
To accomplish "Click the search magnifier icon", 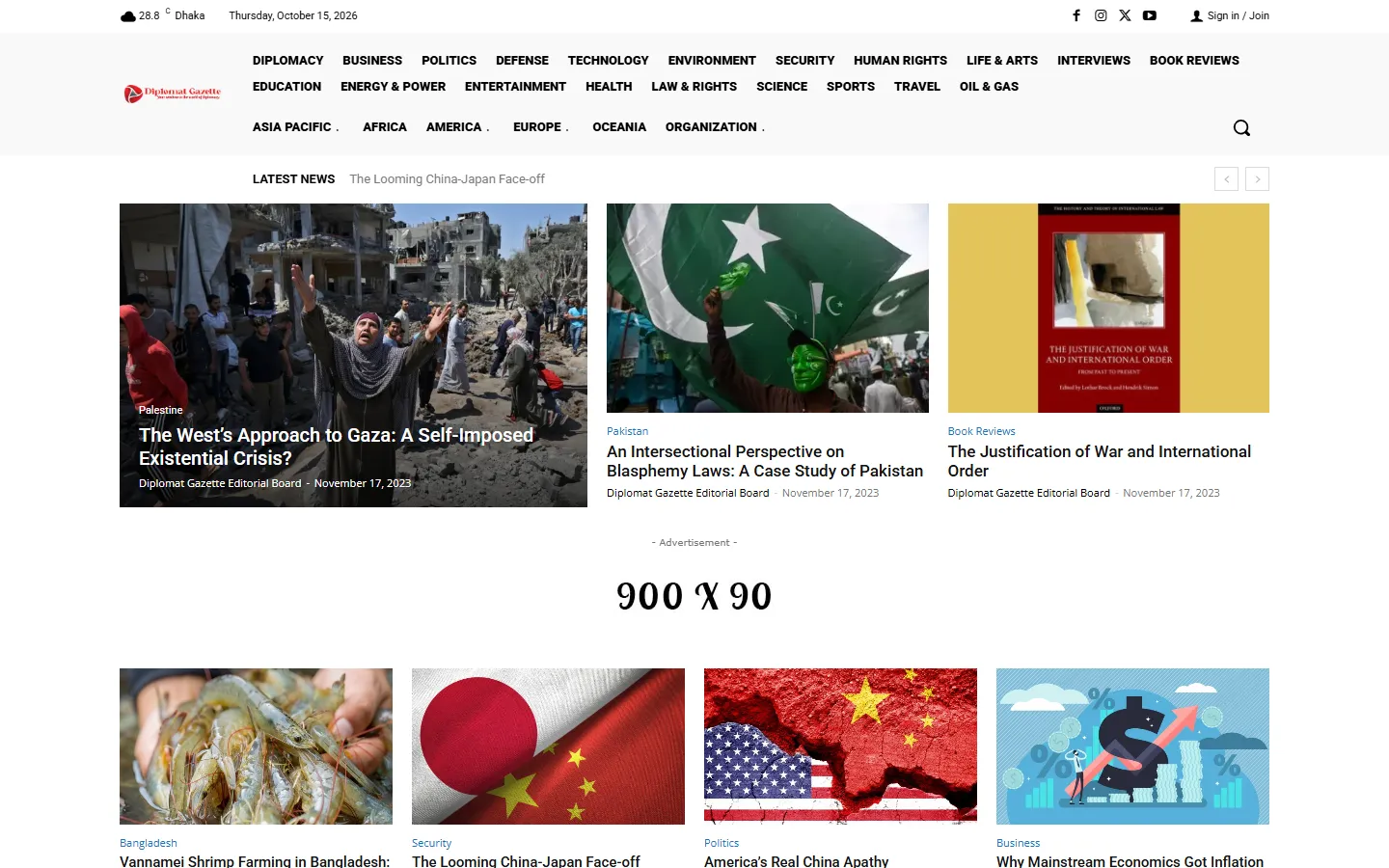I will (x=1241, y=127).
